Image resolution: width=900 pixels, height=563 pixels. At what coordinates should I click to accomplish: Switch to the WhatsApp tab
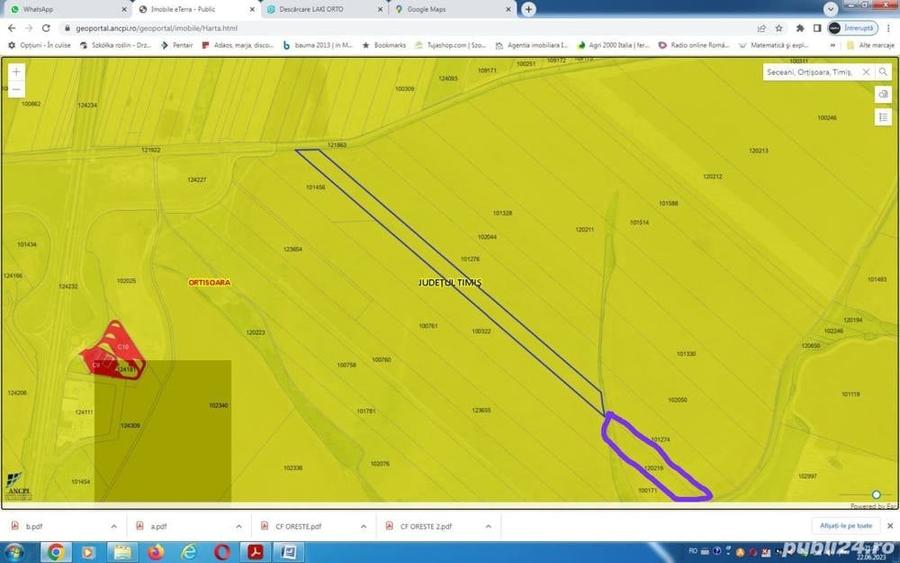66,9
